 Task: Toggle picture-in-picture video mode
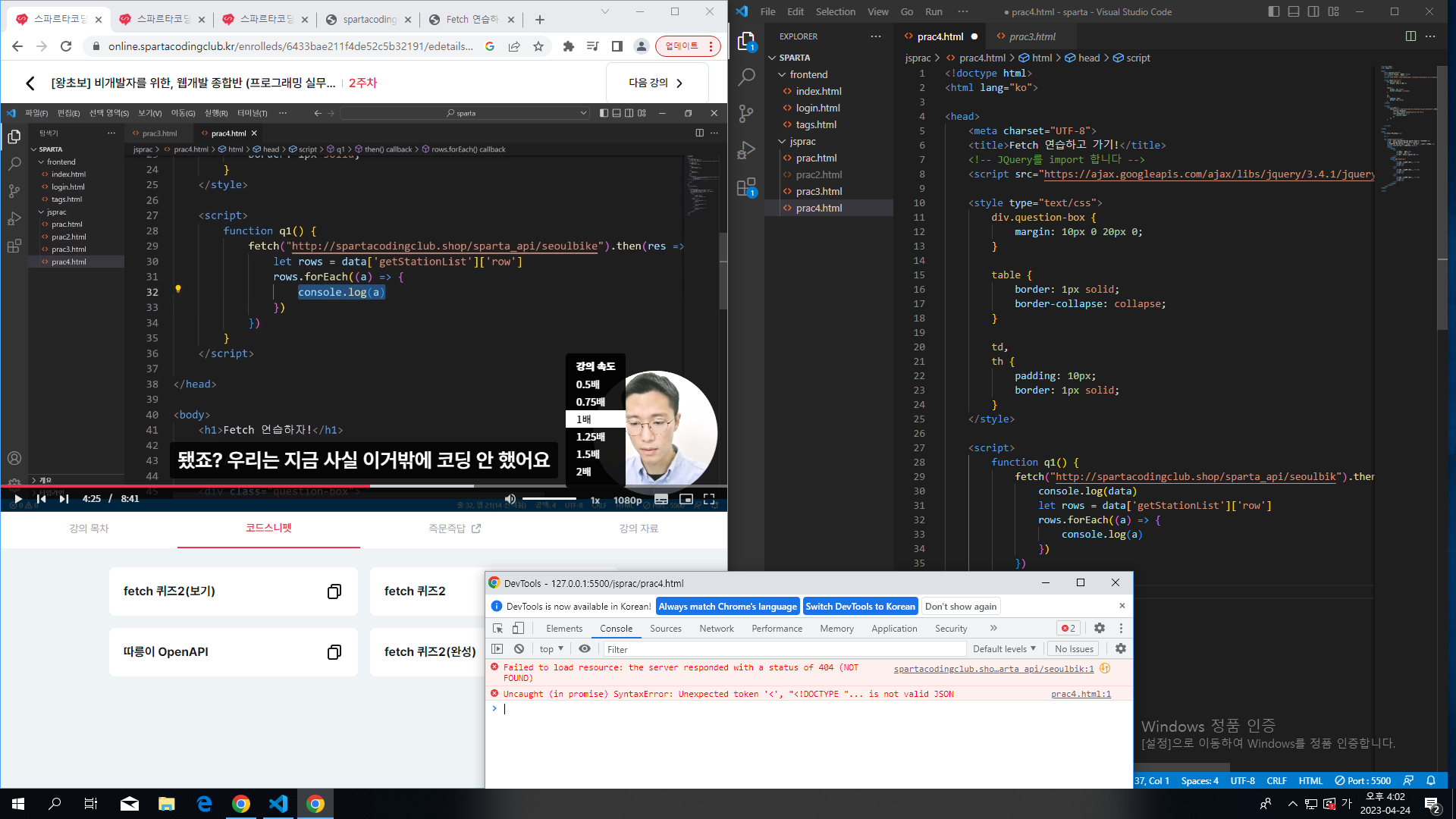click(686, 499)
